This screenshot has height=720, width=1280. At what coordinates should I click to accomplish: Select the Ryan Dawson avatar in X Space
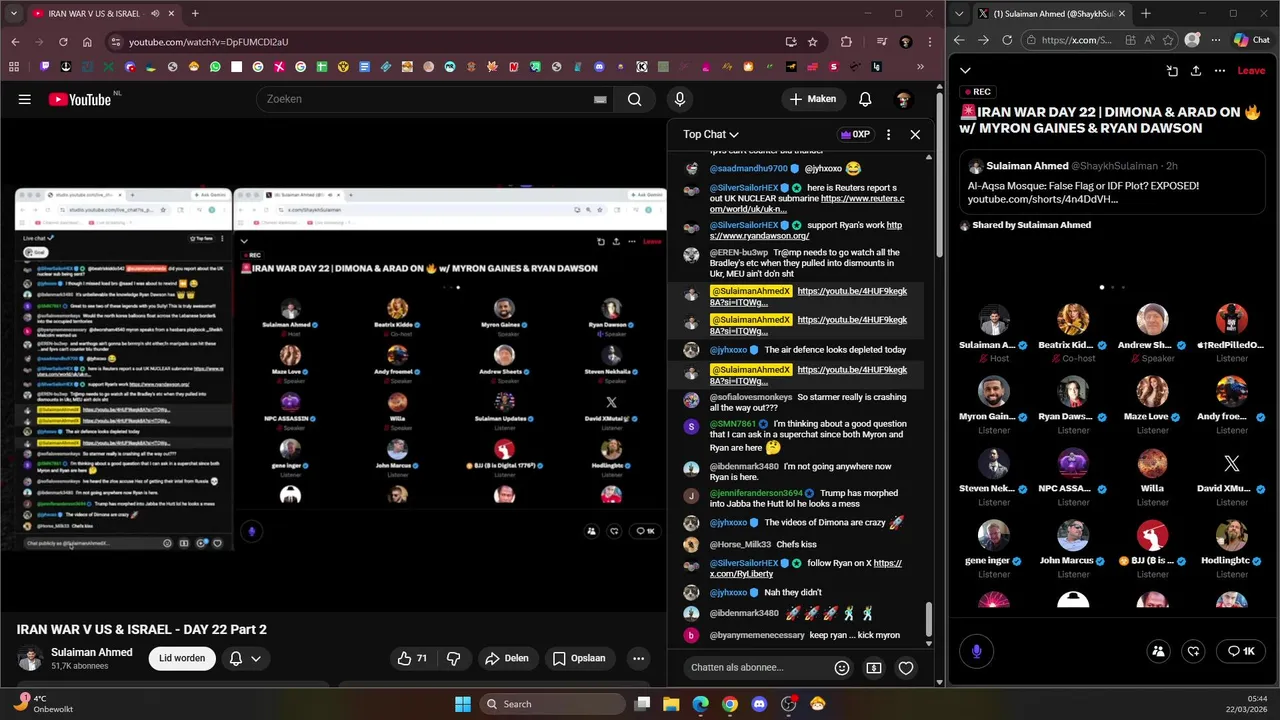click(1073, 391)
